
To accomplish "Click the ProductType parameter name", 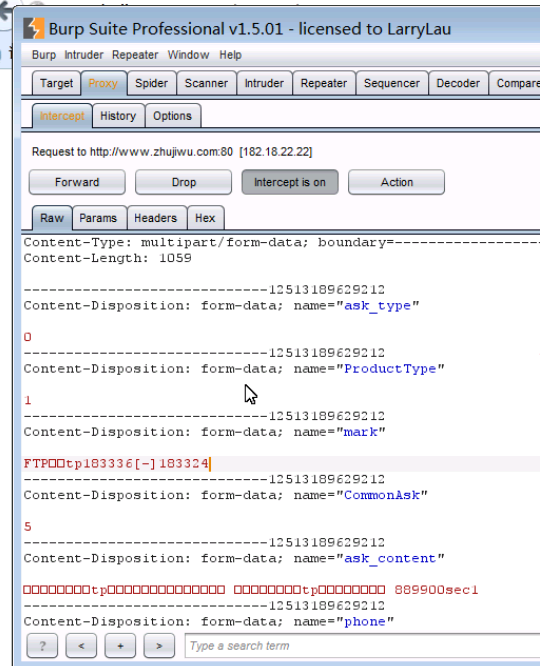I will click(390, 369).
